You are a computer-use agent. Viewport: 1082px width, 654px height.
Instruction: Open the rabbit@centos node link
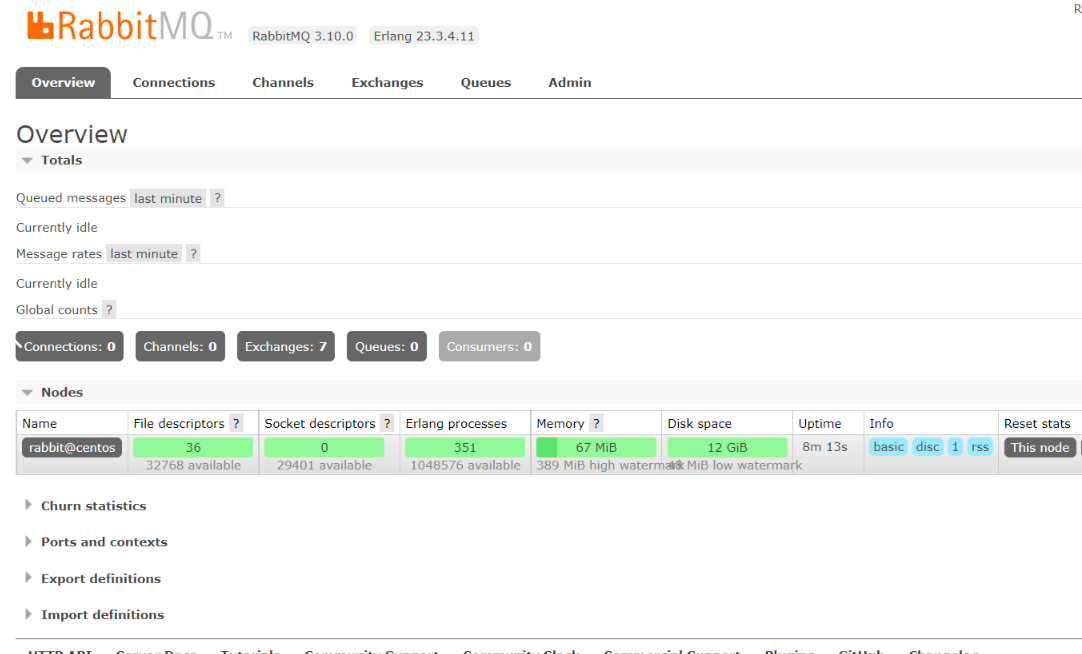click(x=72, y=447)
